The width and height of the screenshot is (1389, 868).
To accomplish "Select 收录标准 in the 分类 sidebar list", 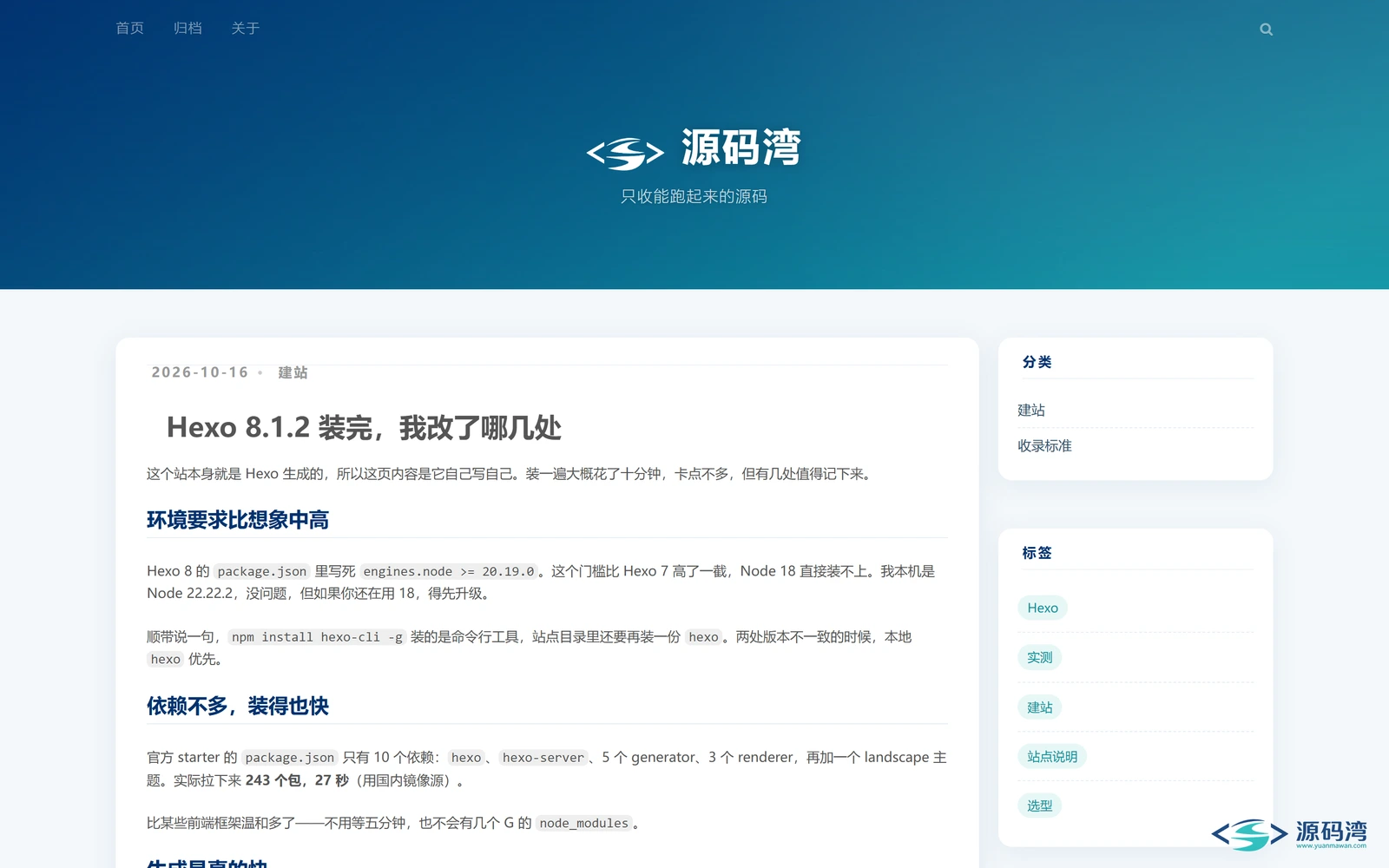I will click(x=1044, y=445).
